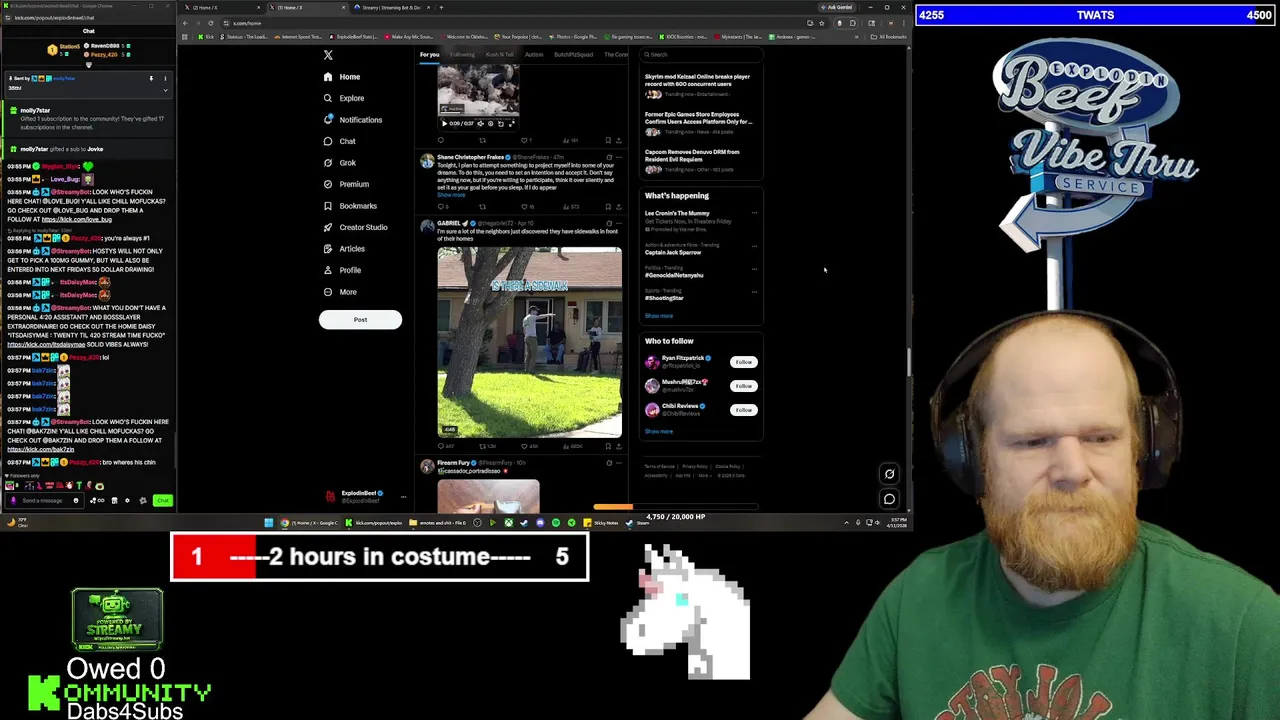Image resolution: width=1280 pixels, height=720 pixels.
Task: Click Show more under What's happening
Action: click(x=658, y=316)
